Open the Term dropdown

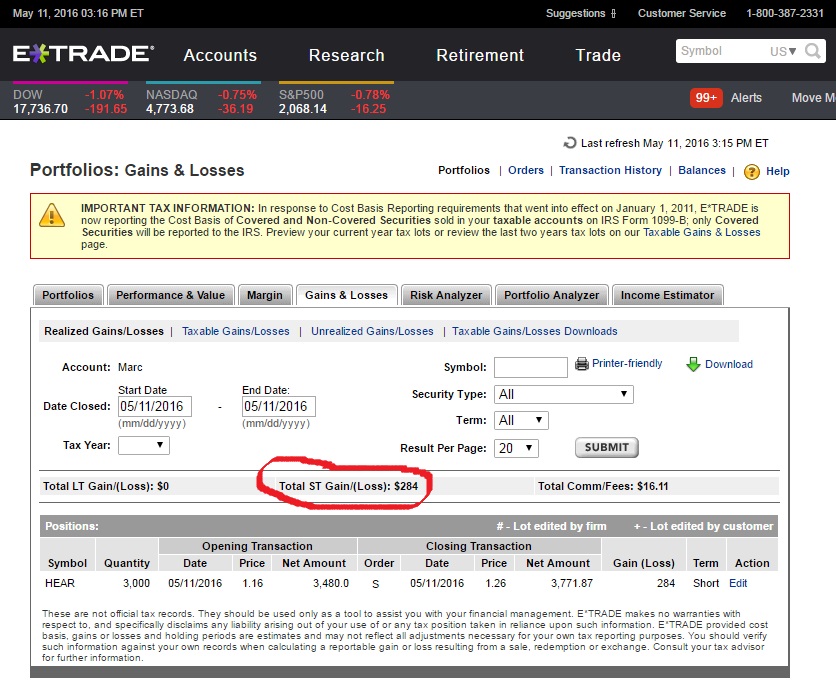click(521, 420)
